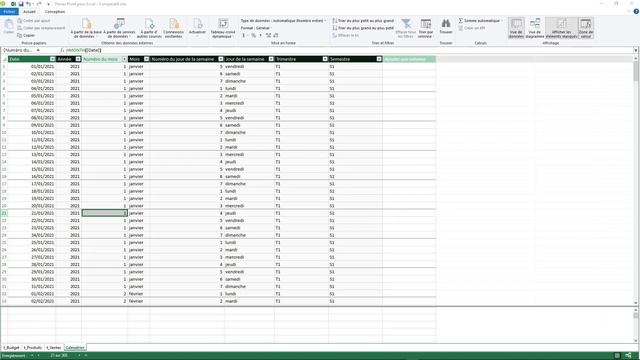Click the février cell in the 01/02/2021 row

point(138,294)
